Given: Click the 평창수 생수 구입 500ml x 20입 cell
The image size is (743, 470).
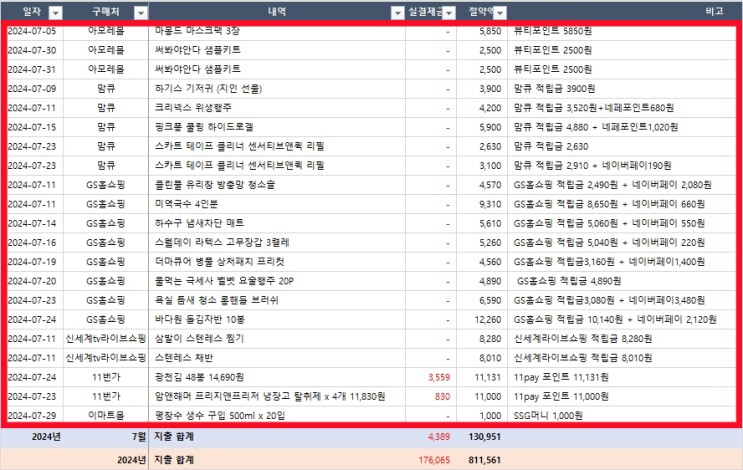Looking at the screenshot, I should point(220,416).
